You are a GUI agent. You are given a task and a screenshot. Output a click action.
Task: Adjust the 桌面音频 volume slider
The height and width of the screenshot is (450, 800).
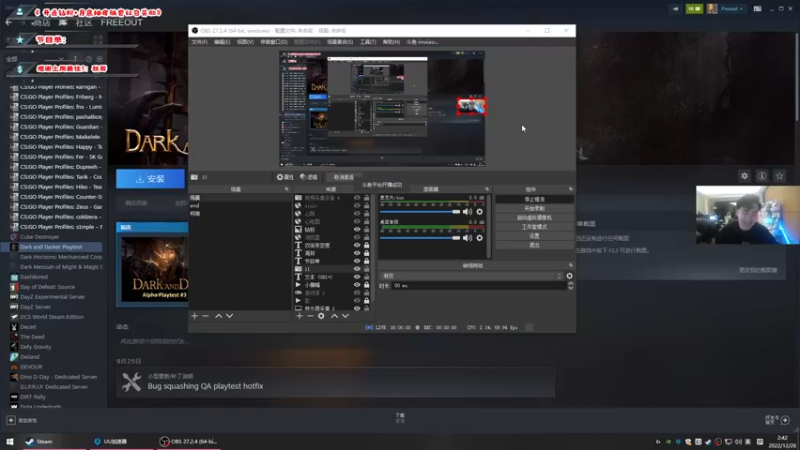(x=419, y=238)
